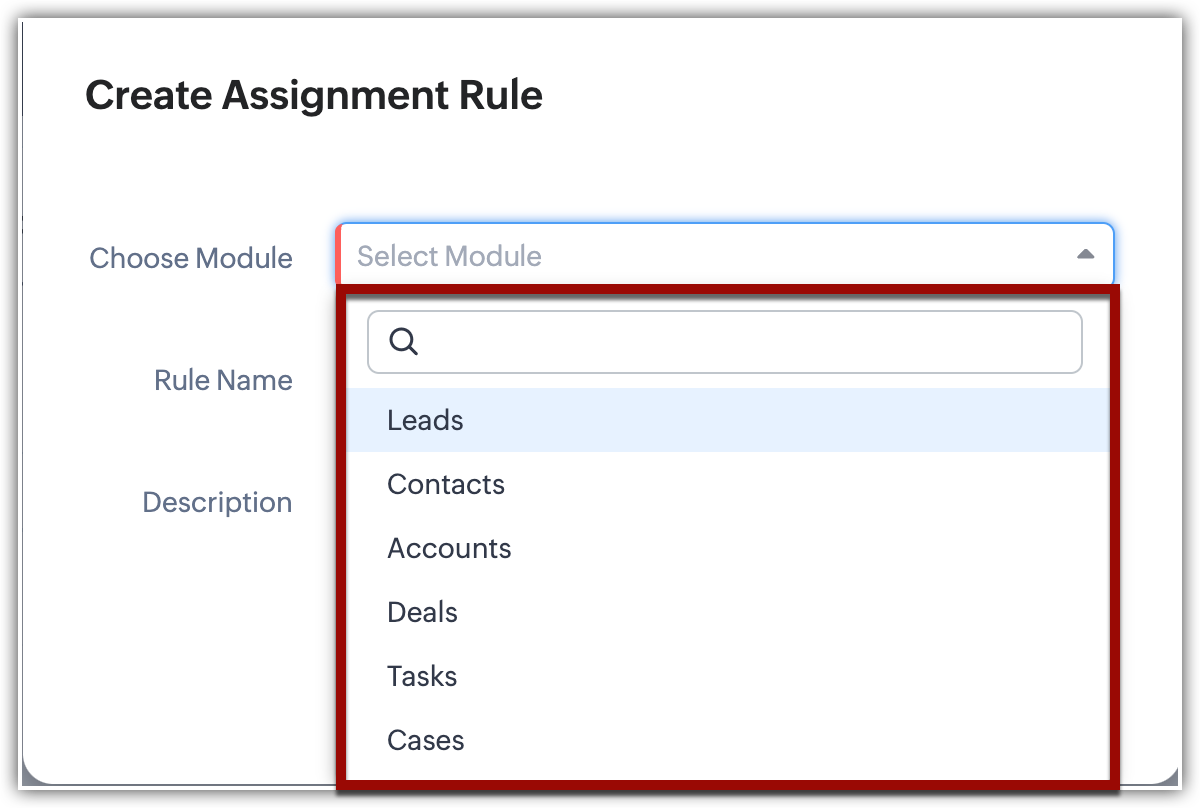Click the Rule Name label
This screenshot has height=808, width=1200.
223,380
